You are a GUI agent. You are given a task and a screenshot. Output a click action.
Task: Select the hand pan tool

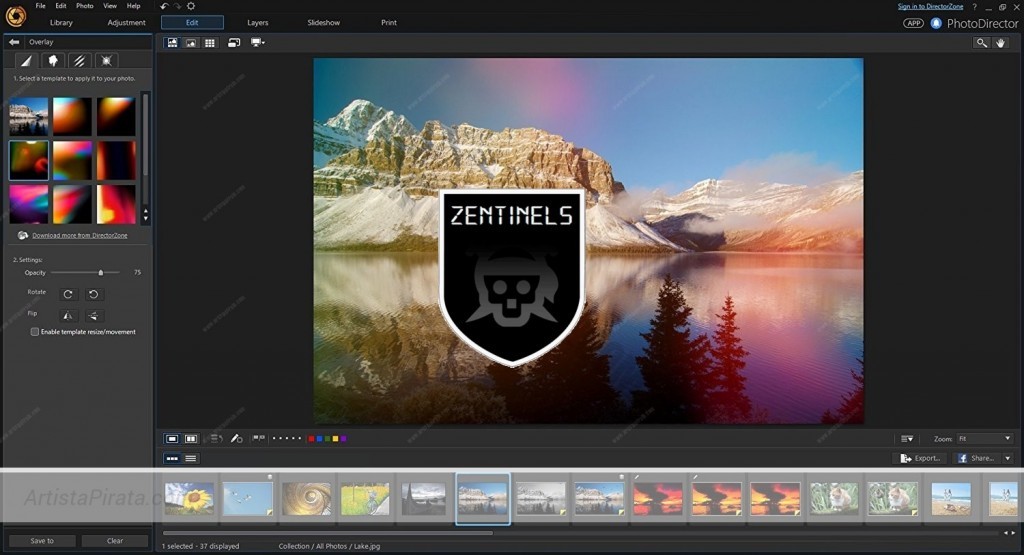[1002, 43]
